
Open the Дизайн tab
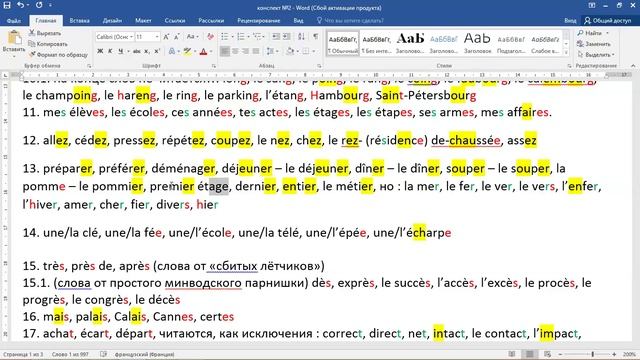coord(112,20)
